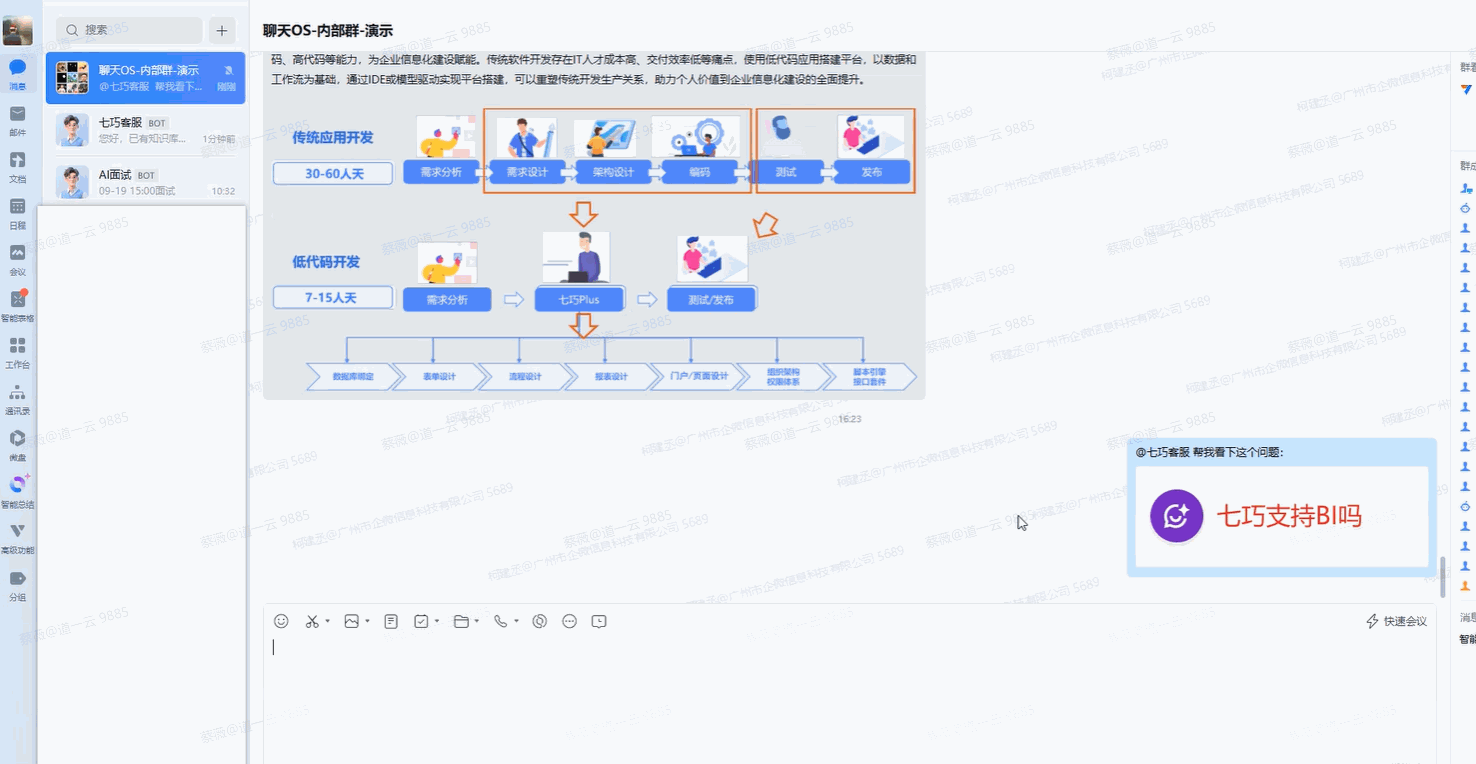Toggle the group filter funnel icon

click(x=1464, y=88)
